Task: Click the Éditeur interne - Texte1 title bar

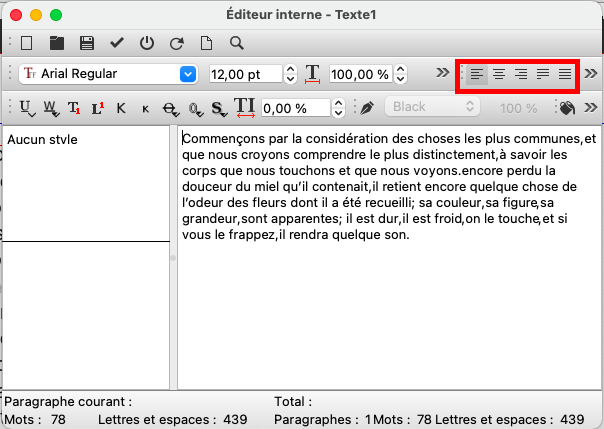Action: click(x=301, y=15)
